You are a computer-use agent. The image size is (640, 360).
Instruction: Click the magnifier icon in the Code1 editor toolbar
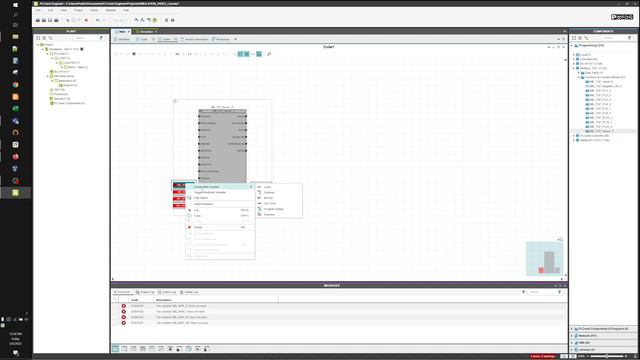[269, 54]
